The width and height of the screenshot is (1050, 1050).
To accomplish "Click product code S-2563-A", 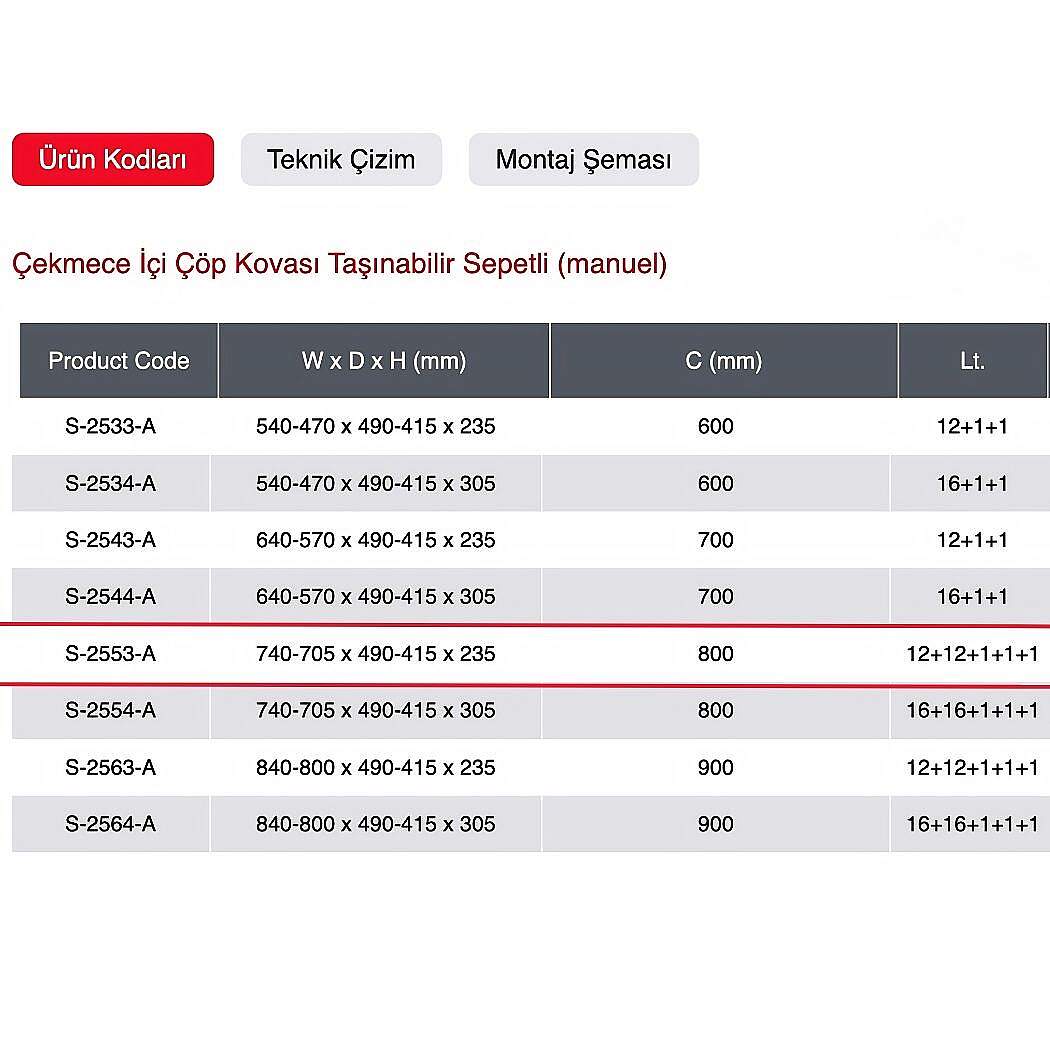I will [111, 768].
